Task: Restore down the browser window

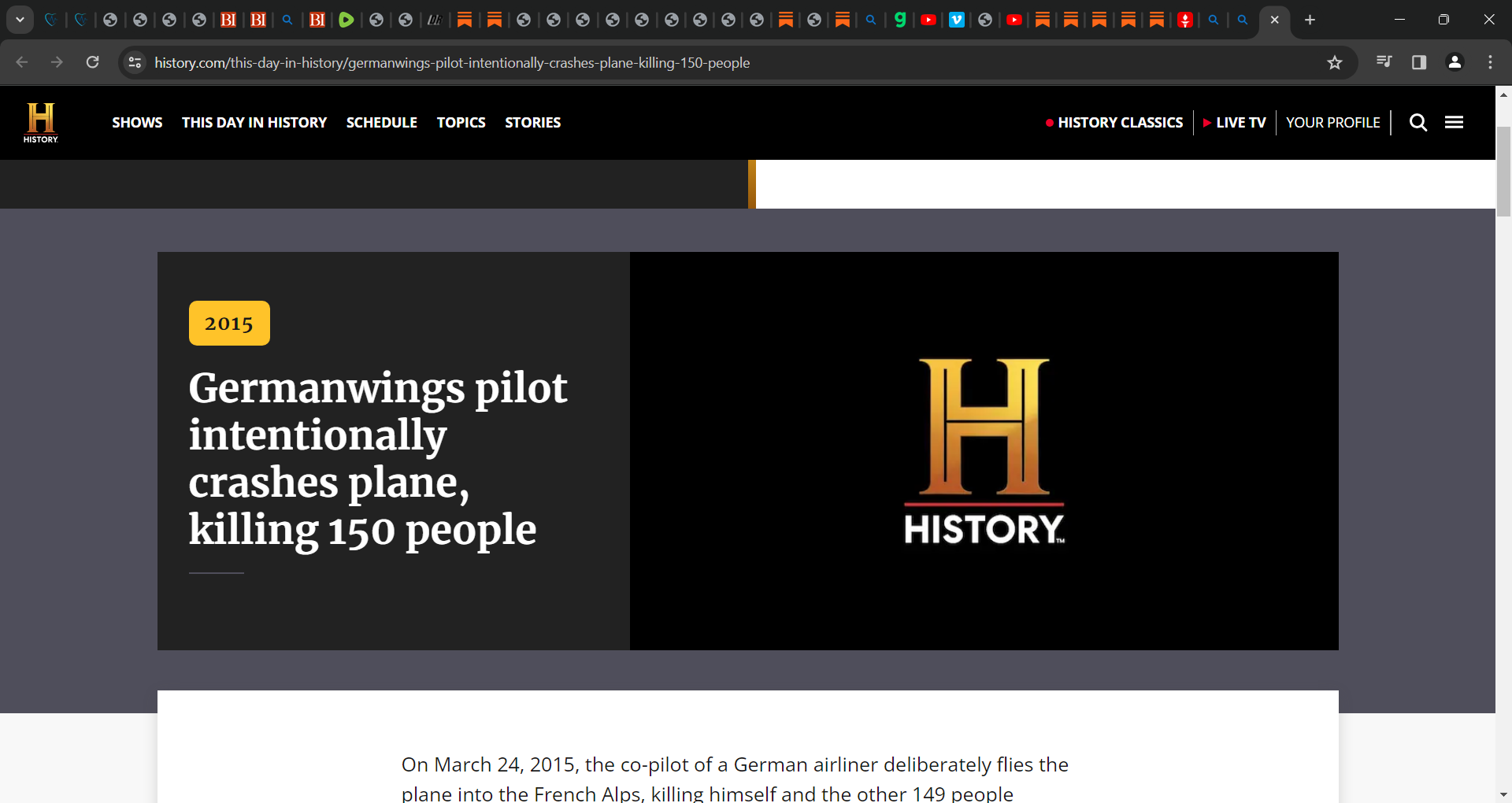Action: tap(1443, 20)
